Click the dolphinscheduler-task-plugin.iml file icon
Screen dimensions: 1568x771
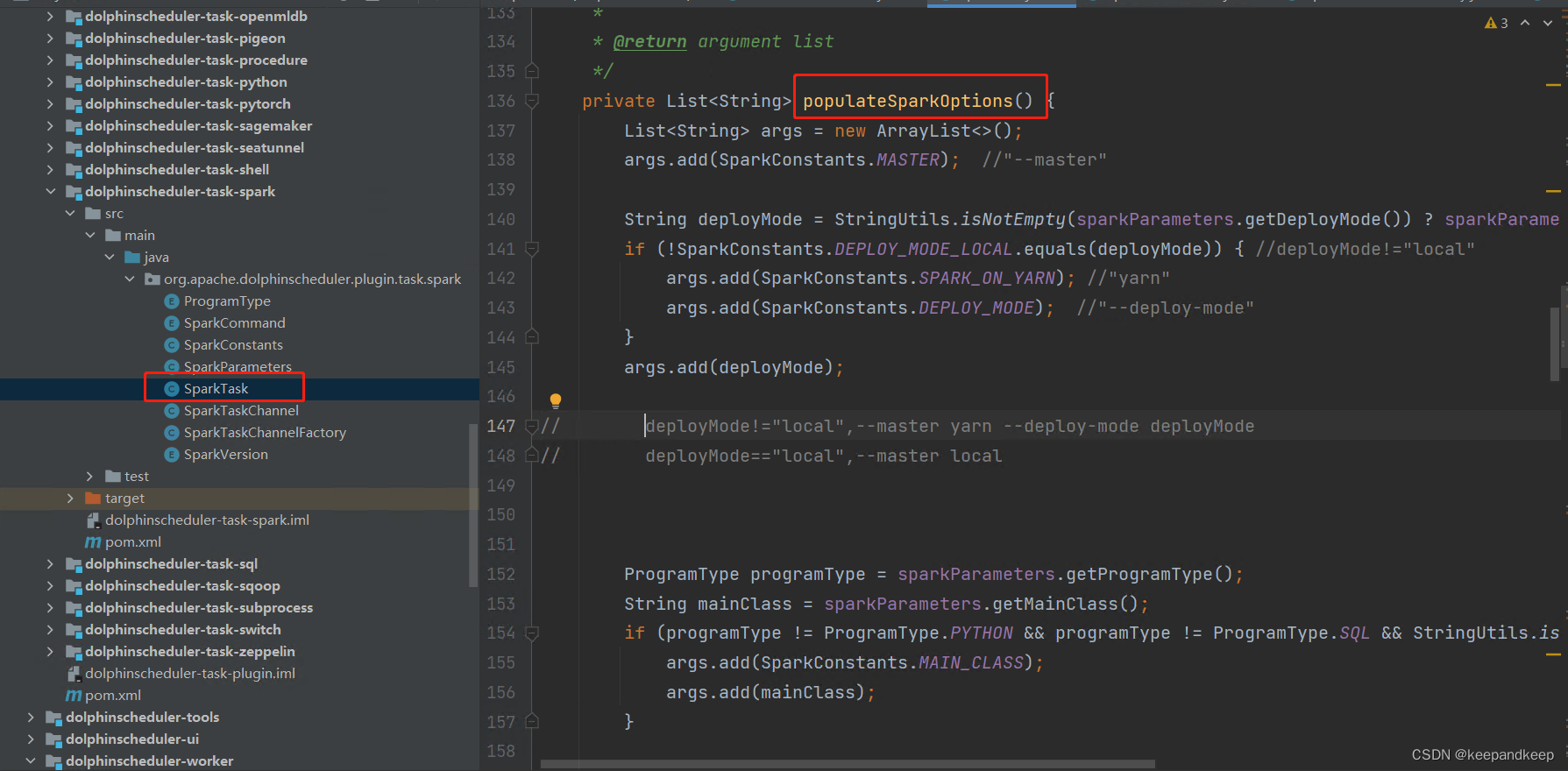pyautogui.click(x=74, y=674)
